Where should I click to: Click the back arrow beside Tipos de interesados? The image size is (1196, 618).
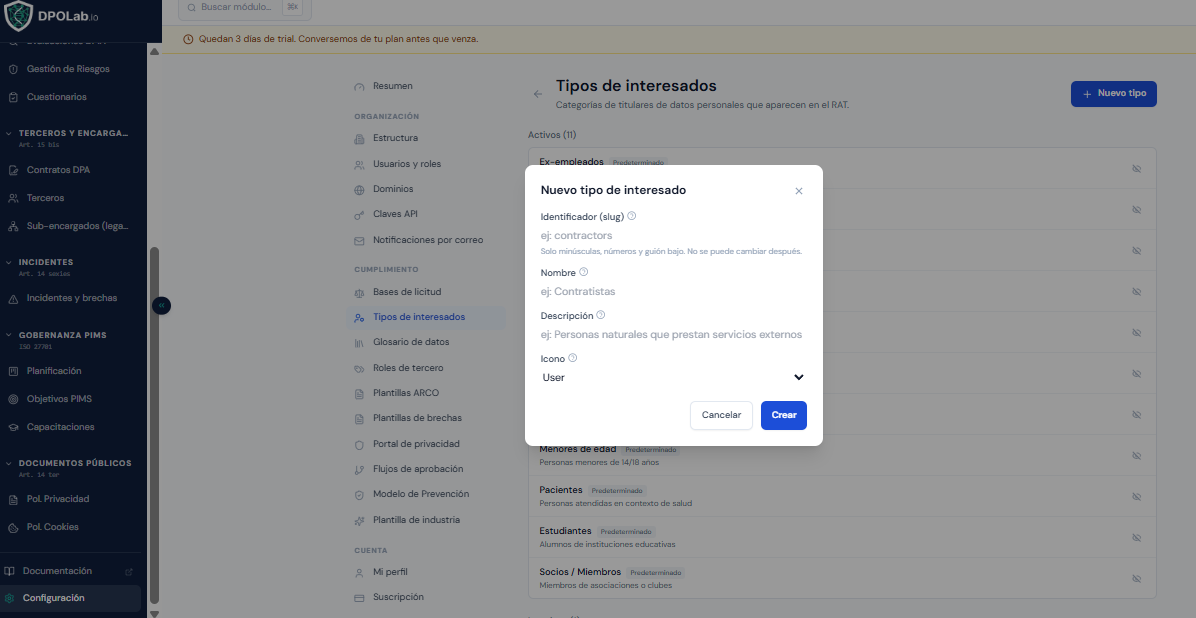click(x=538, y=94)
